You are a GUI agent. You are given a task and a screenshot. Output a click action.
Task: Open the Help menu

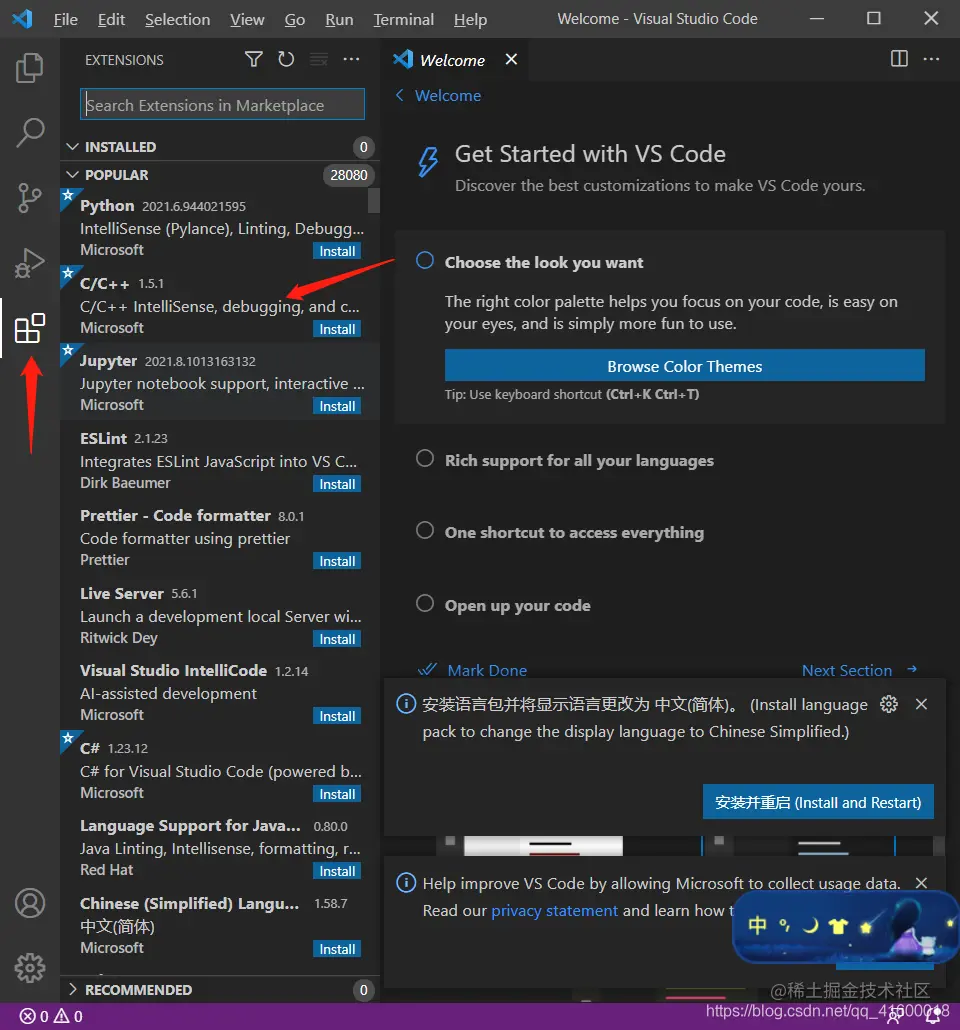470,20
